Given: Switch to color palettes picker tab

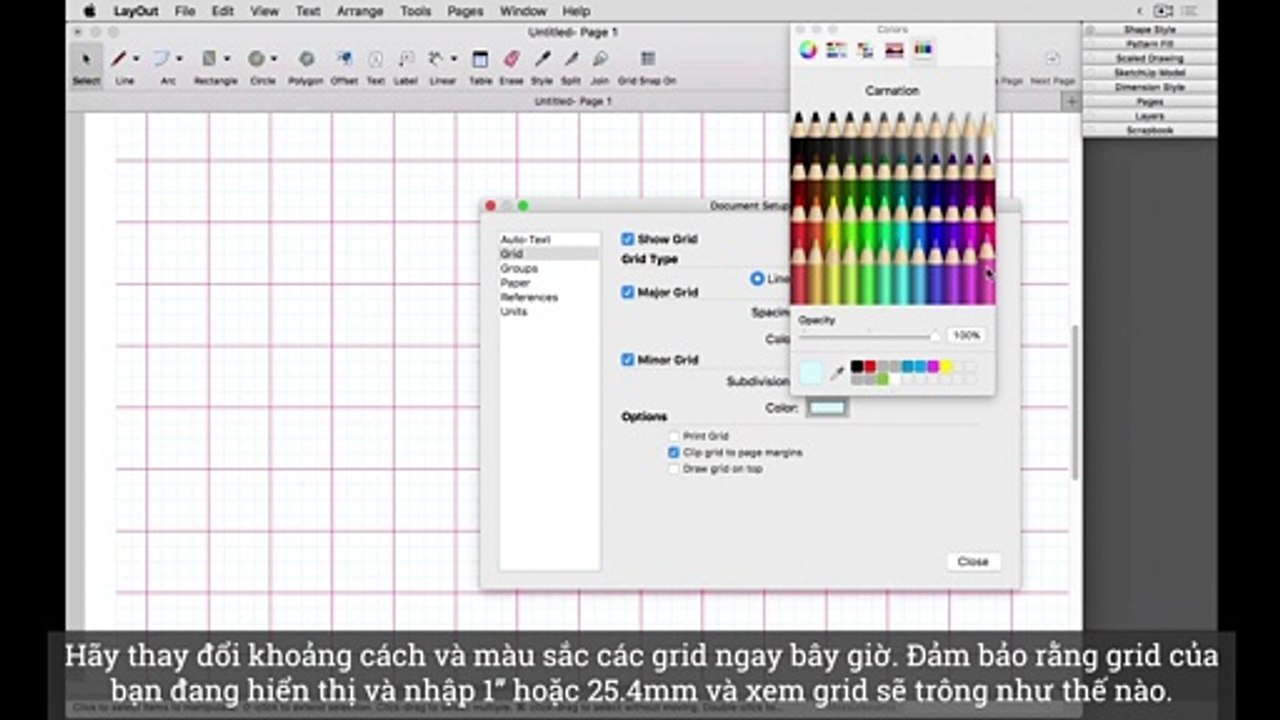Looking at the screenshot, I should [866, 50].
